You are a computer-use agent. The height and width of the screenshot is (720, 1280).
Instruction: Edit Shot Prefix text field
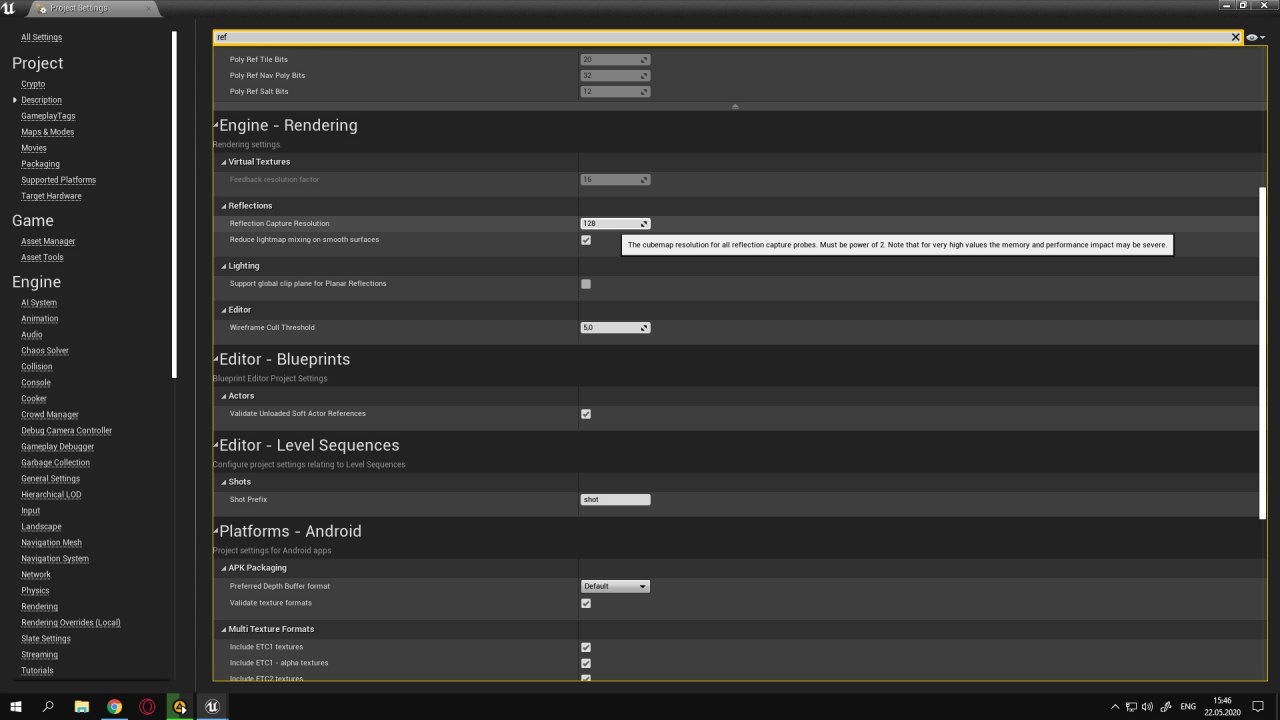tap(615, 500)
